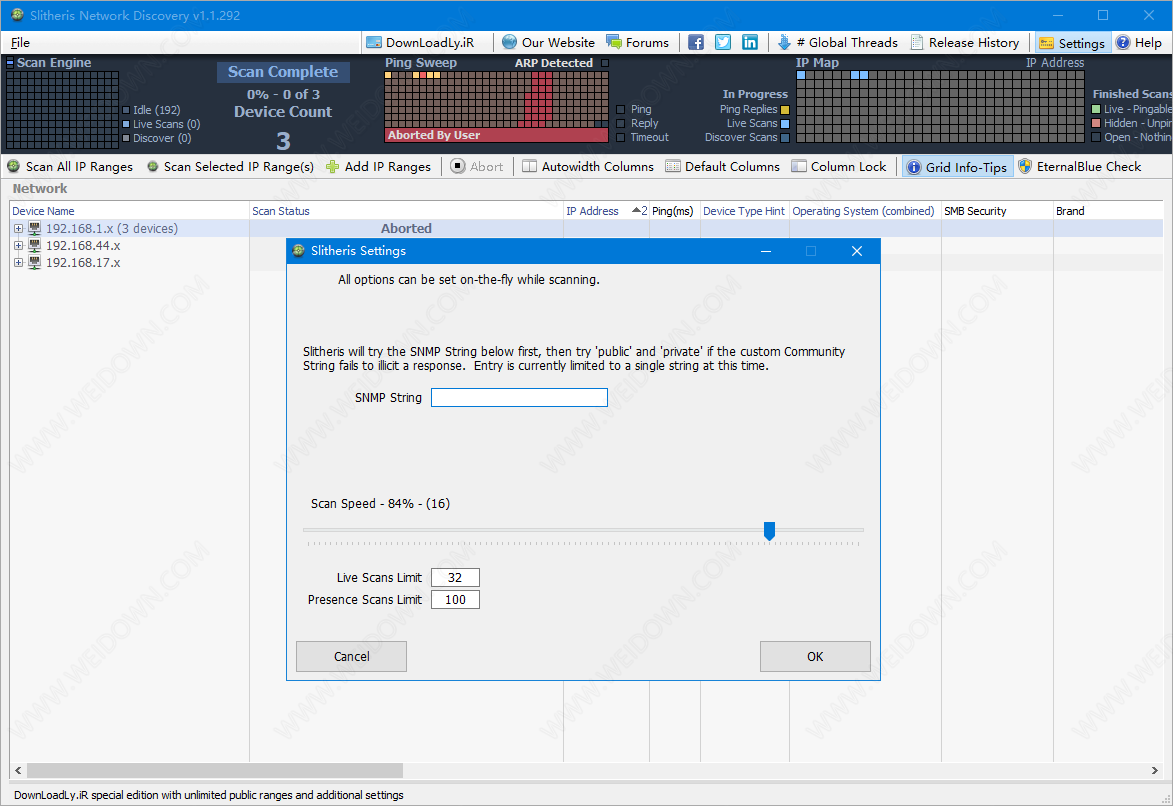Click the Discover Scans swatch
The image size is (1173, 806).
[785, 138]
